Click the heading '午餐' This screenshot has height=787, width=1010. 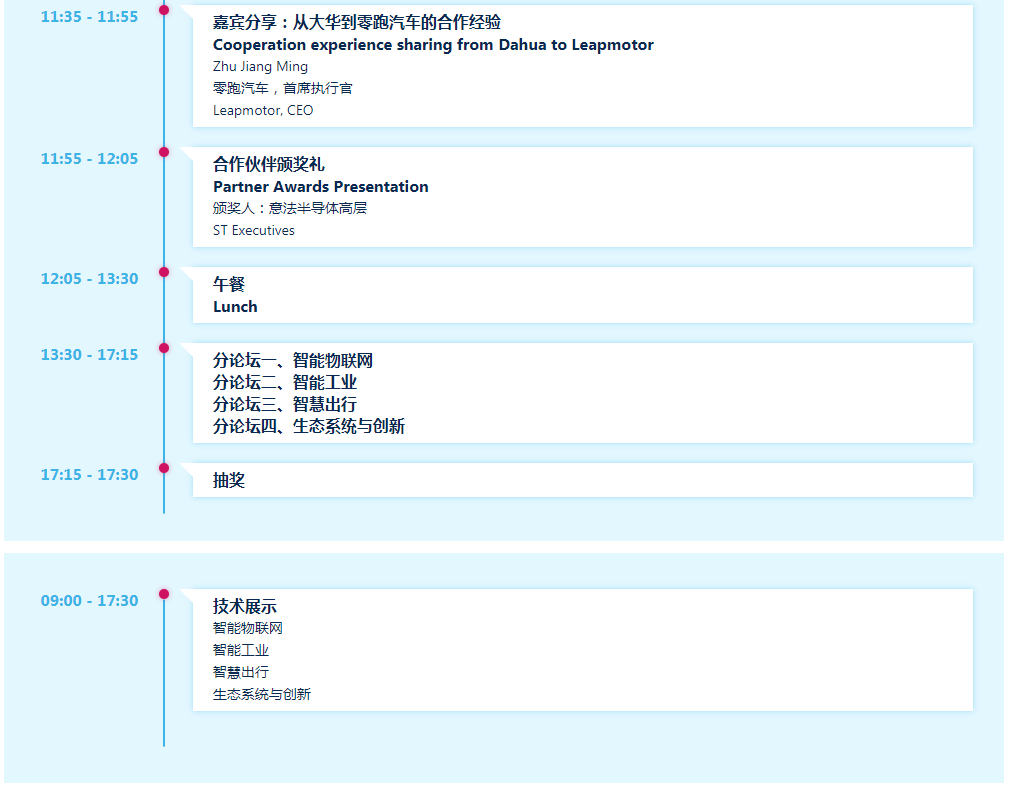229,284
